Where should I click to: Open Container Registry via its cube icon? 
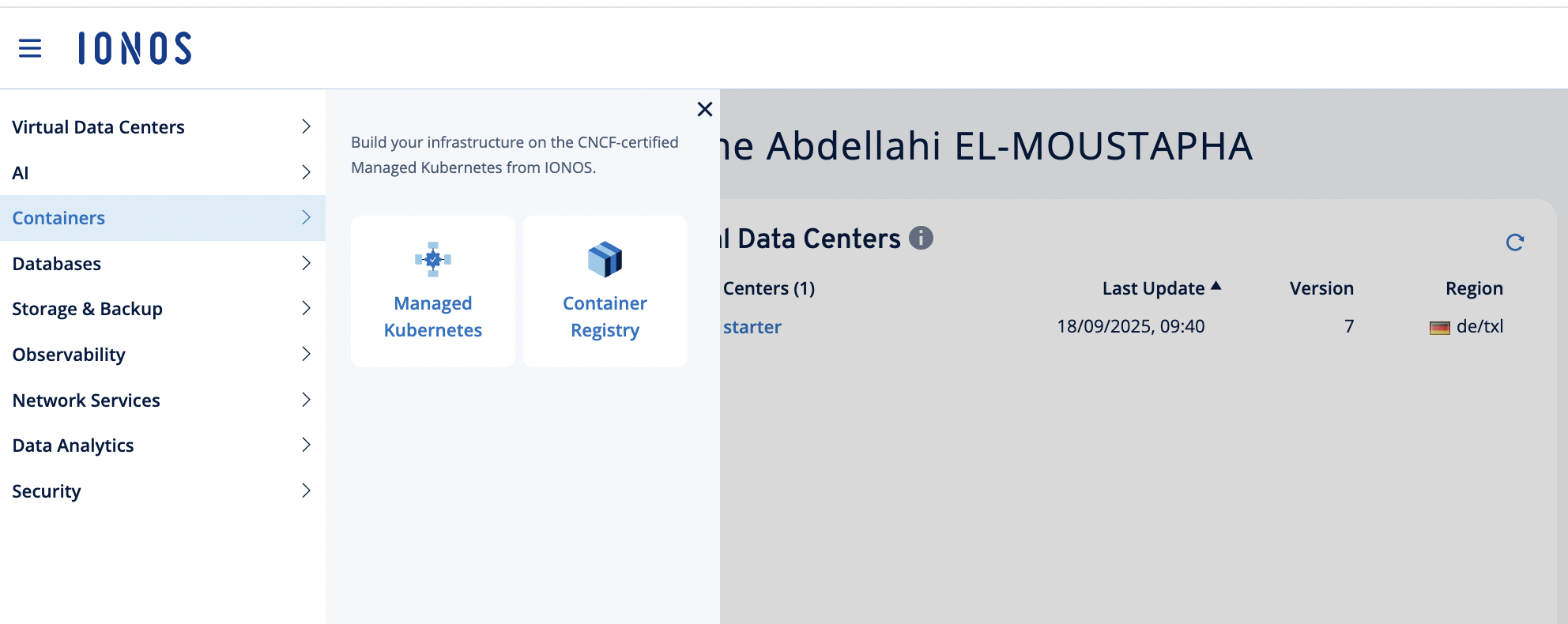(605, 258)
